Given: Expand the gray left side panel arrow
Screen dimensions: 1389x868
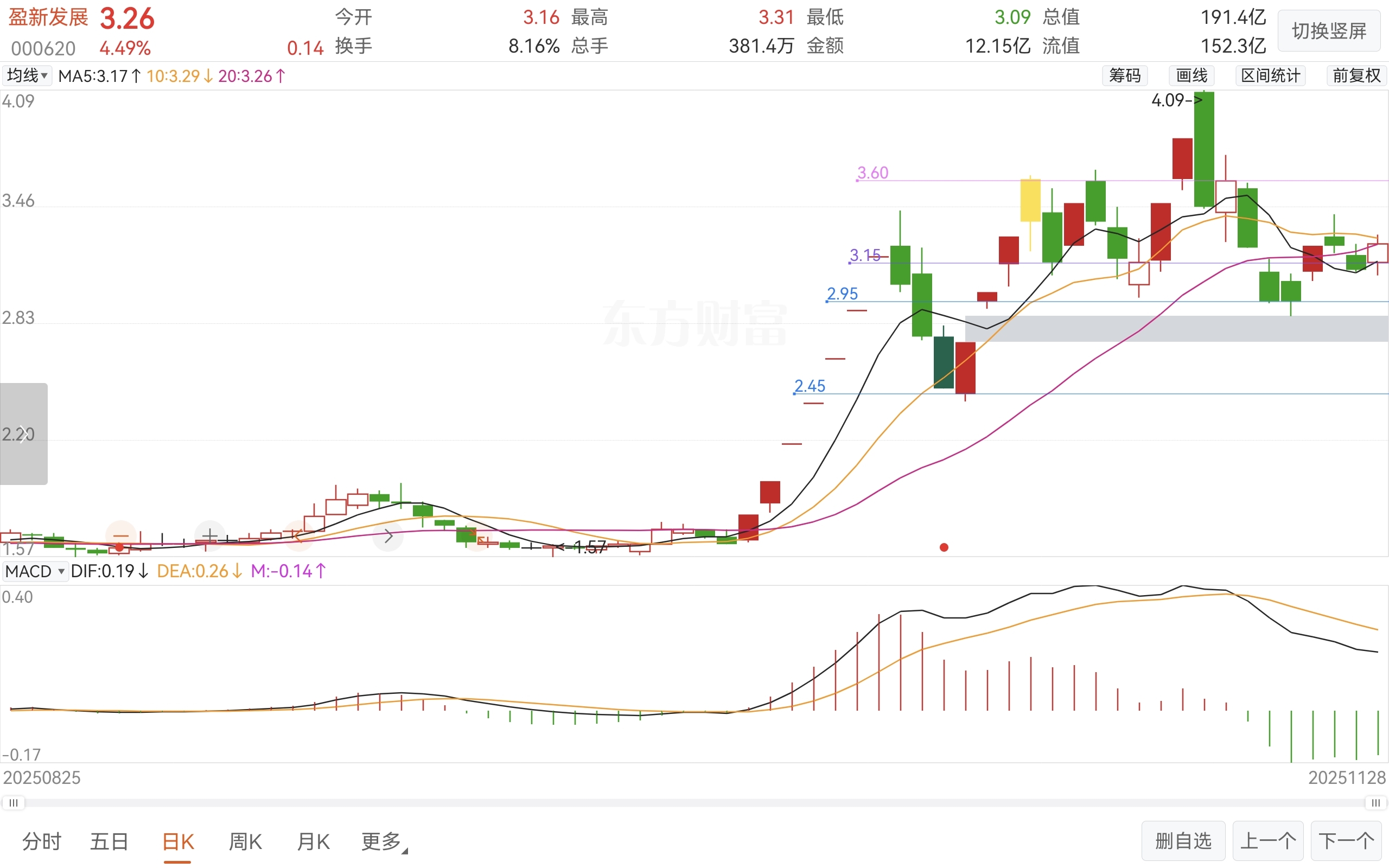Looking at the screenshot, I should (23, 434).
